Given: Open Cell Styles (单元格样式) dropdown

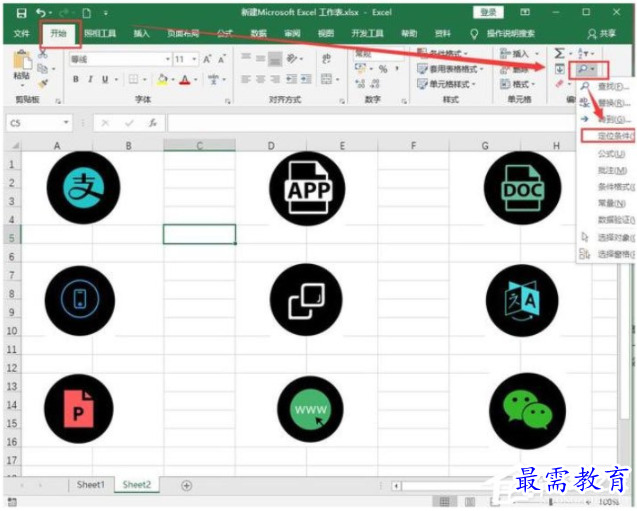Looking at the screenshot, I should (x=447, y=84).
